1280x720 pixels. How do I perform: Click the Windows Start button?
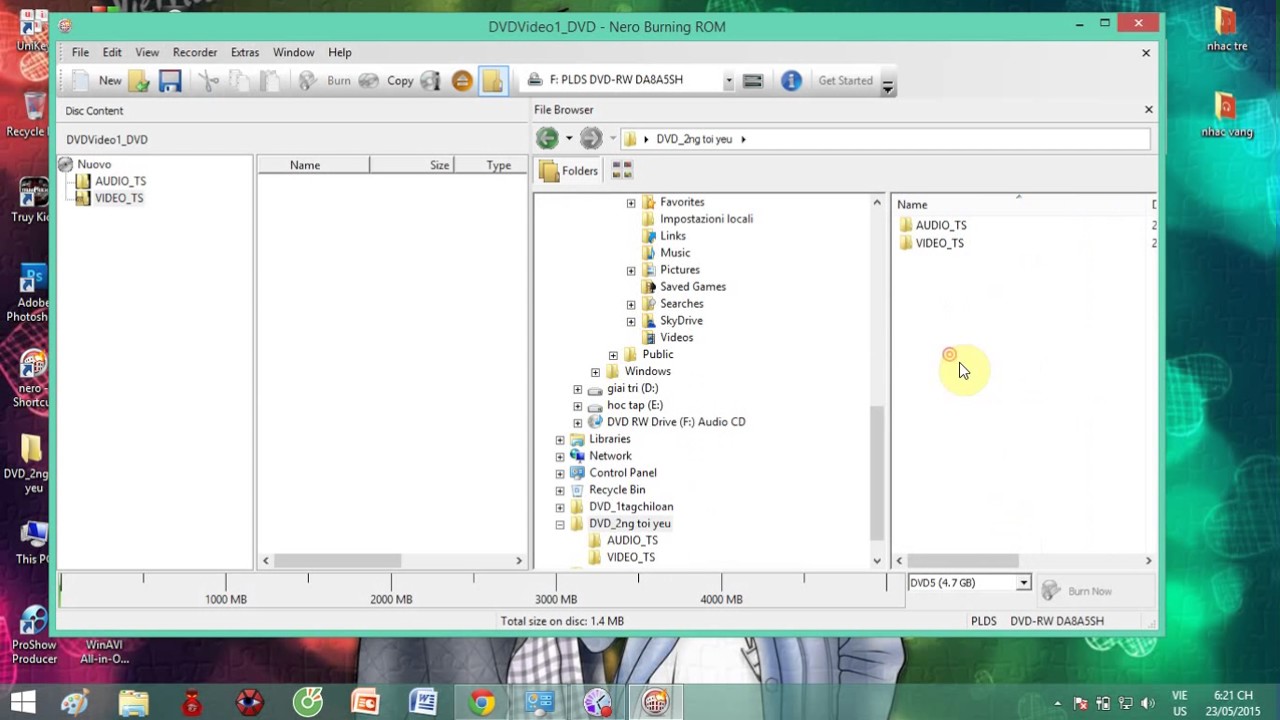coord(22,703)
